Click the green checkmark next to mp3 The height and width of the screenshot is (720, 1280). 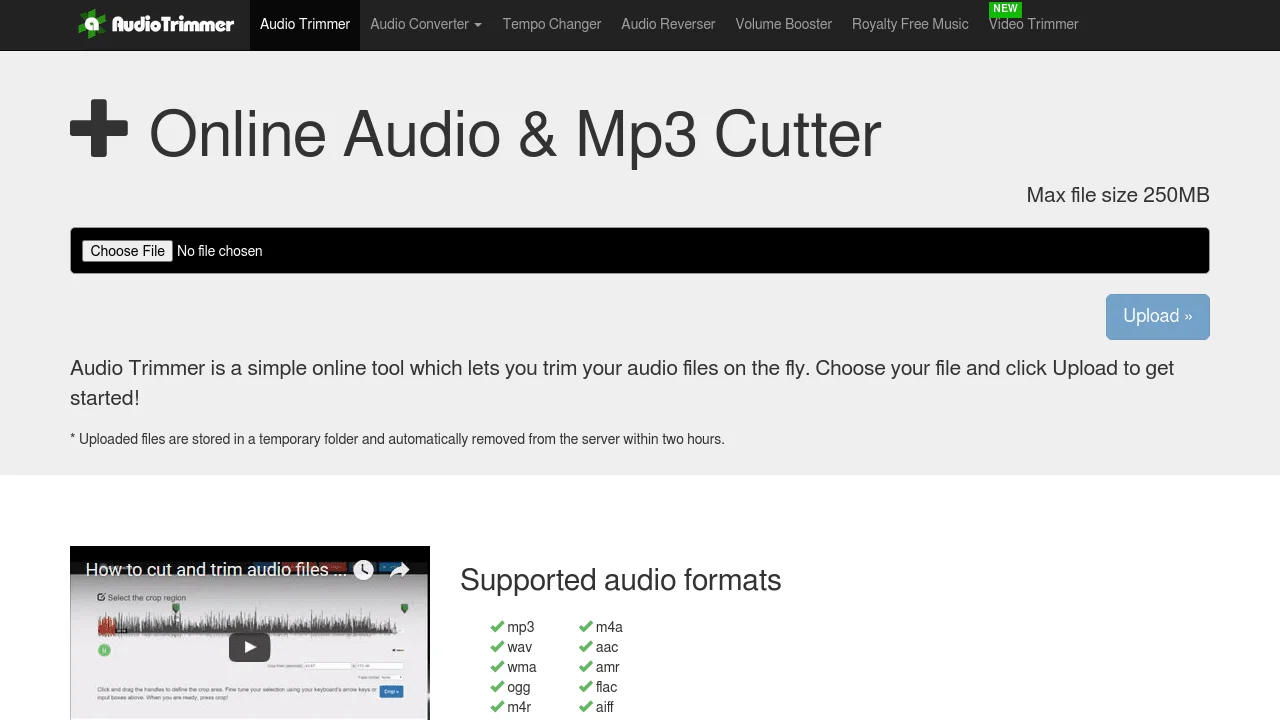pos(497,627)
